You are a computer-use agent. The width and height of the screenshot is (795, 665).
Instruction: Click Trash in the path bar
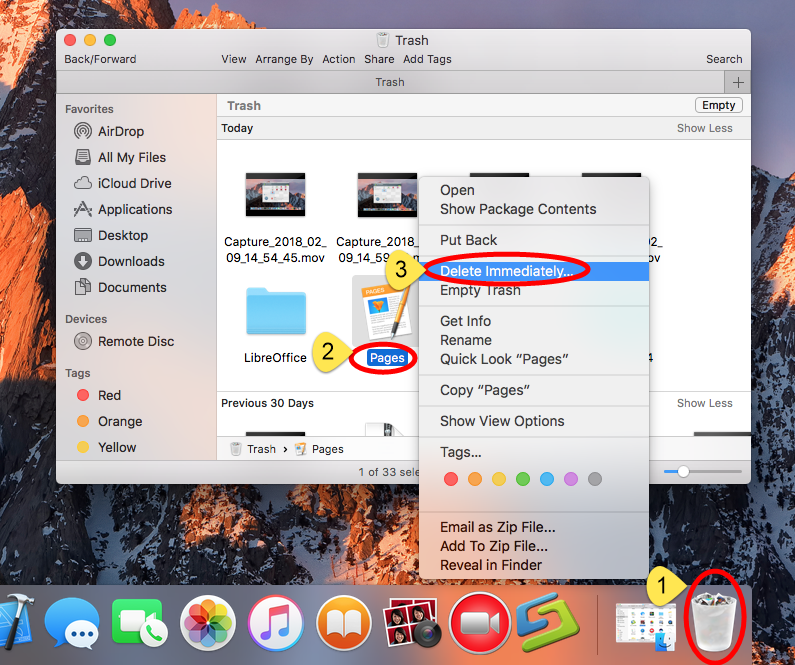coord(254,449)
